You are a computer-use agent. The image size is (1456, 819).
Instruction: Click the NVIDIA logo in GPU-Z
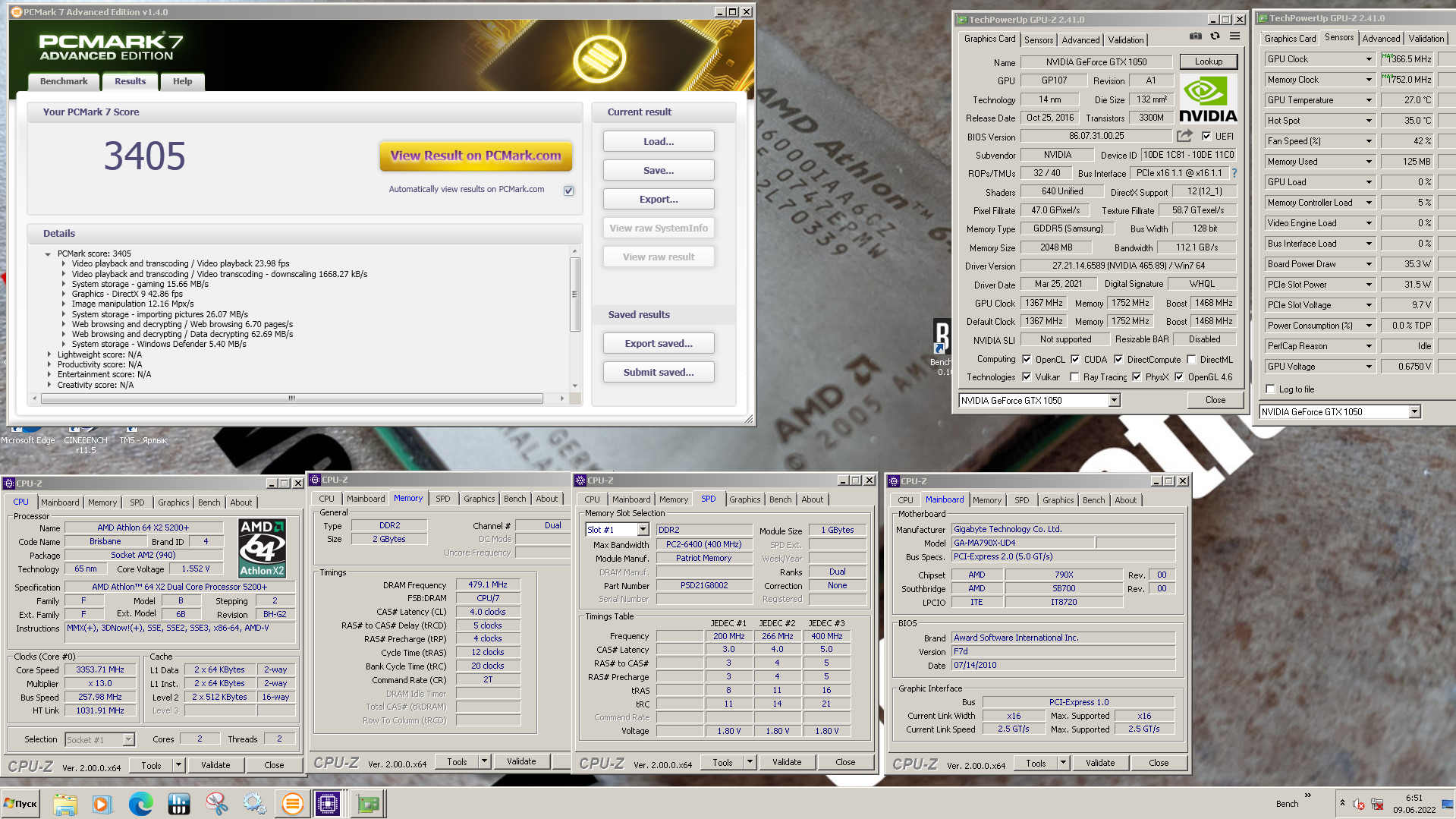point(1208,99)
